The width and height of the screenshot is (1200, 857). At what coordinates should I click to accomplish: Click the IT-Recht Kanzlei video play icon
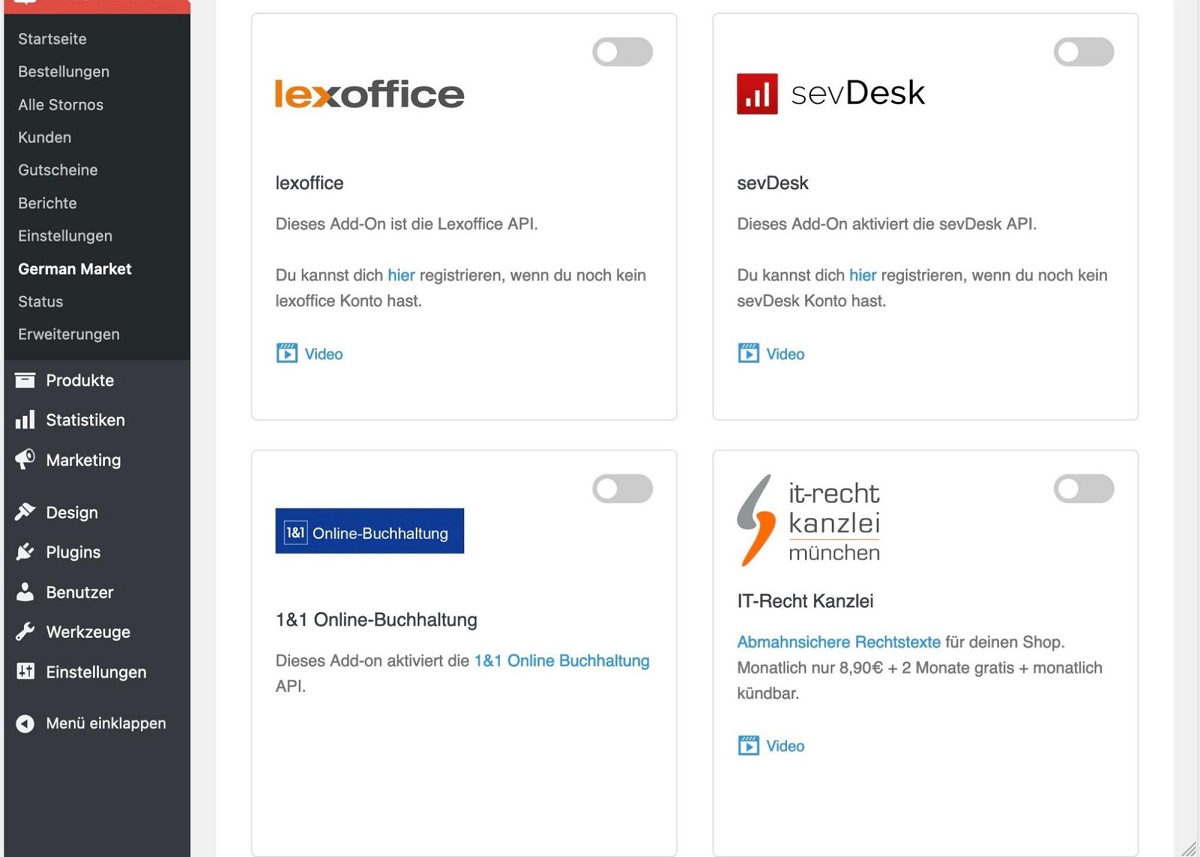748,745
